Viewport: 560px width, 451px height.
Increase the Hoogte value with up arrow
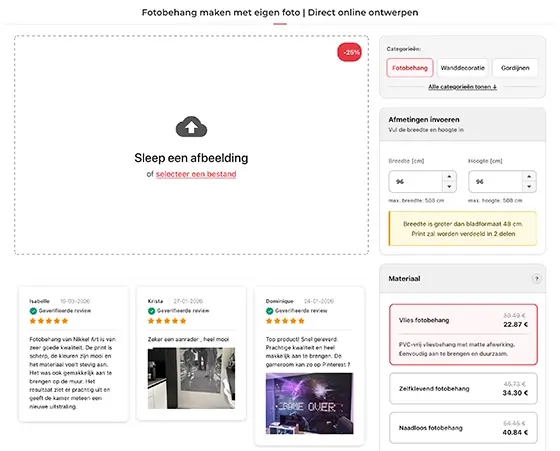click(x=529, y=176)
